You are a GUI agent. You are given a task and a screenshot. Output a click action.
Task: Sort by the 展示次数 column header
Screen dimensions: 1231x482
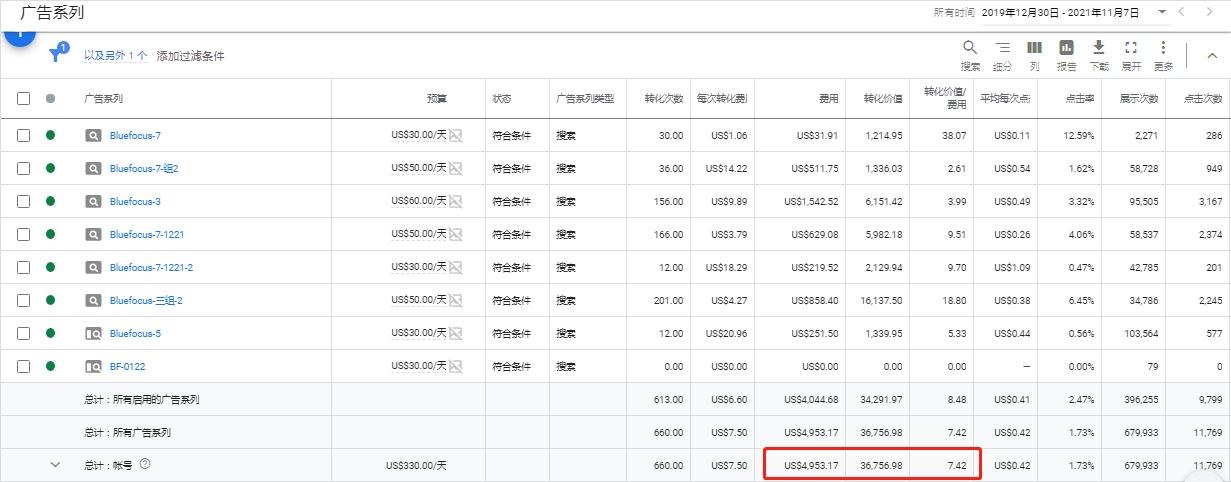tap(1138, 99)
